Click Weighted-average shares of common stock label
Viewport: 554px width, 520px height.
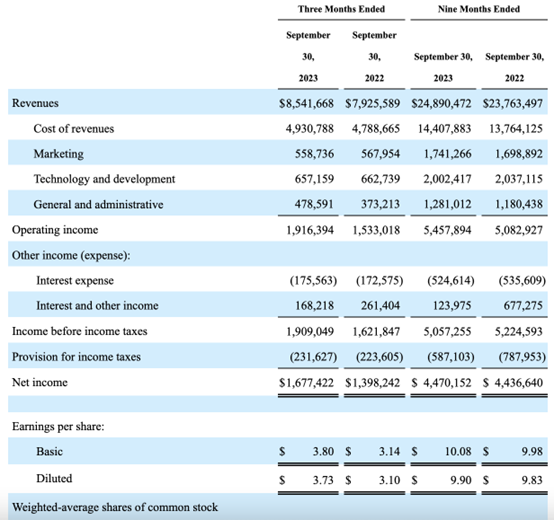115,507
